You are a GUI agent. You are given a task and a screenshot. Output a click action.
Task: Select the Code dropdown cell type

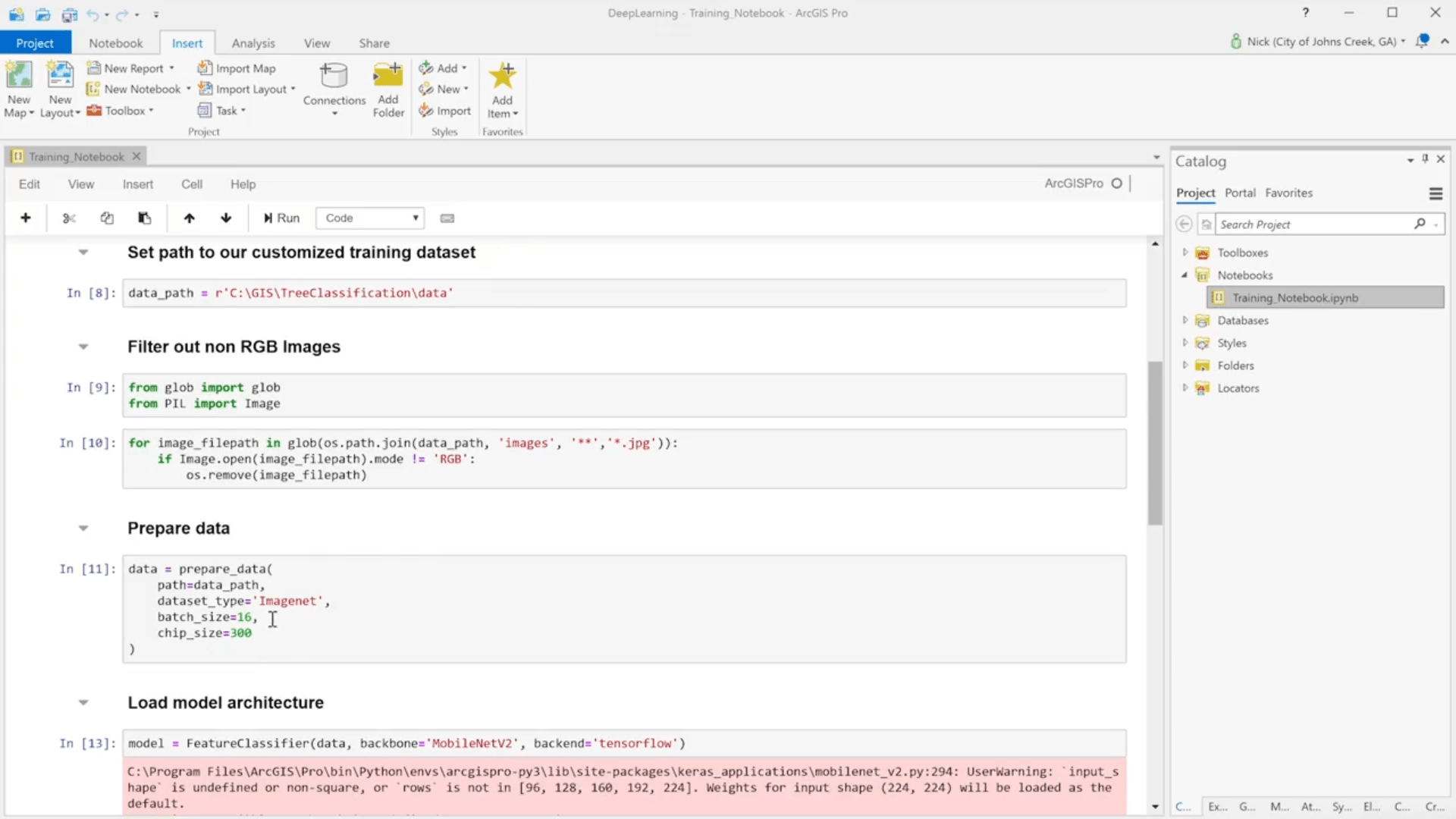pos(369,217)
